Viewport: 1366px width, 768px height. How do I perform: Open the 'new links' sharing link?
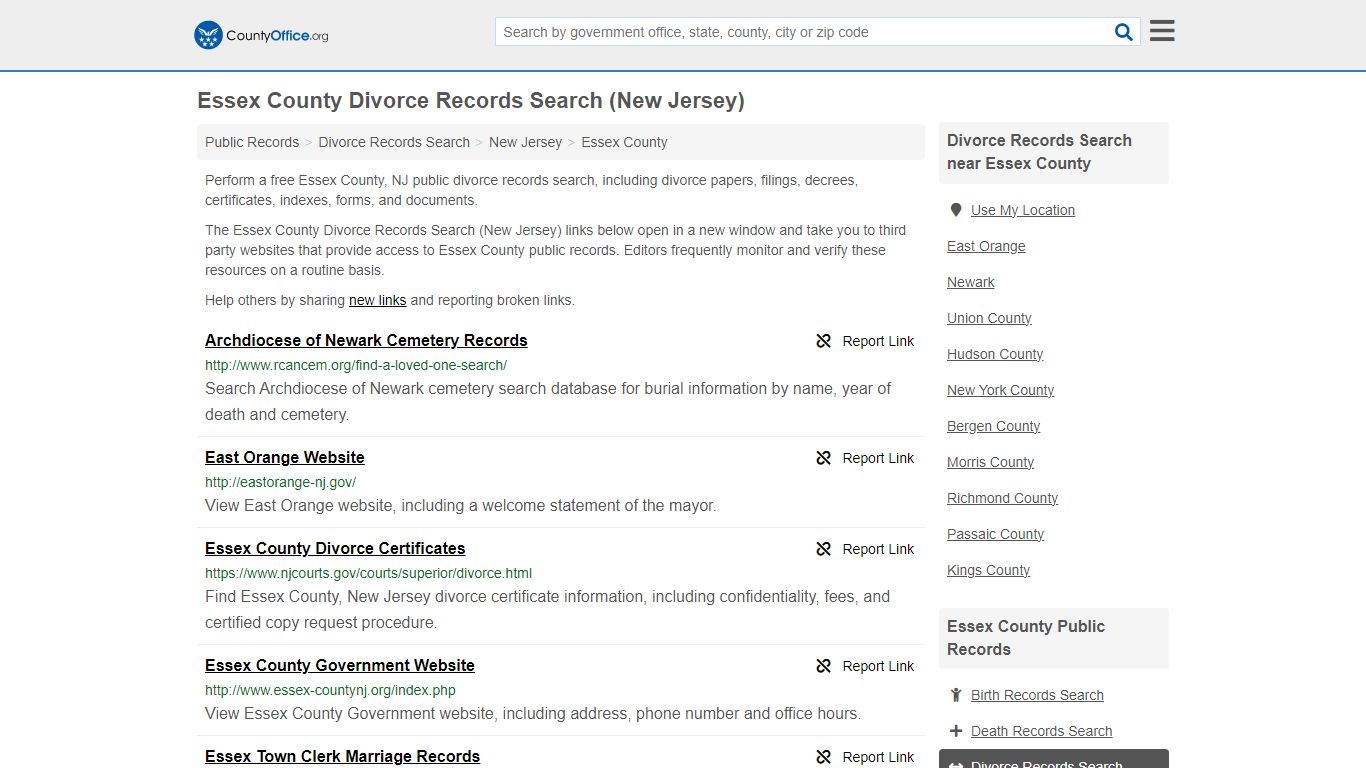(x=377, y=300)
